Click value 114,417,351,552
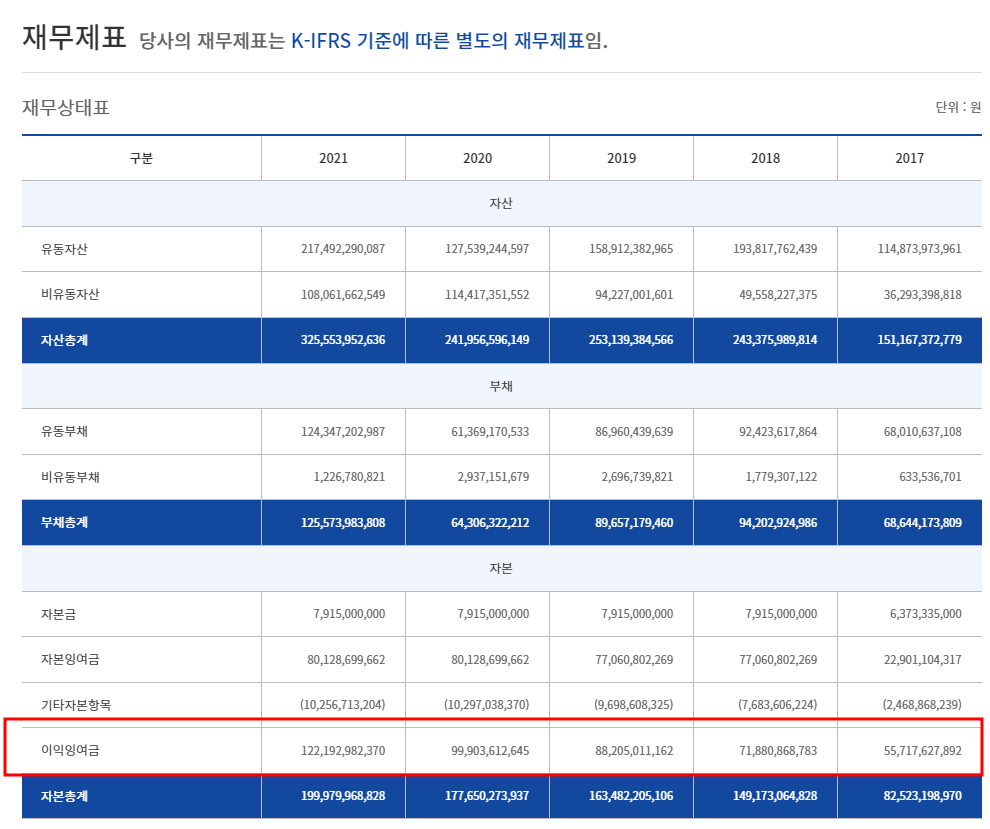Image resolution: width=990 pixels, height=829 pixels. pyautogui.click(x=487, y=294)
